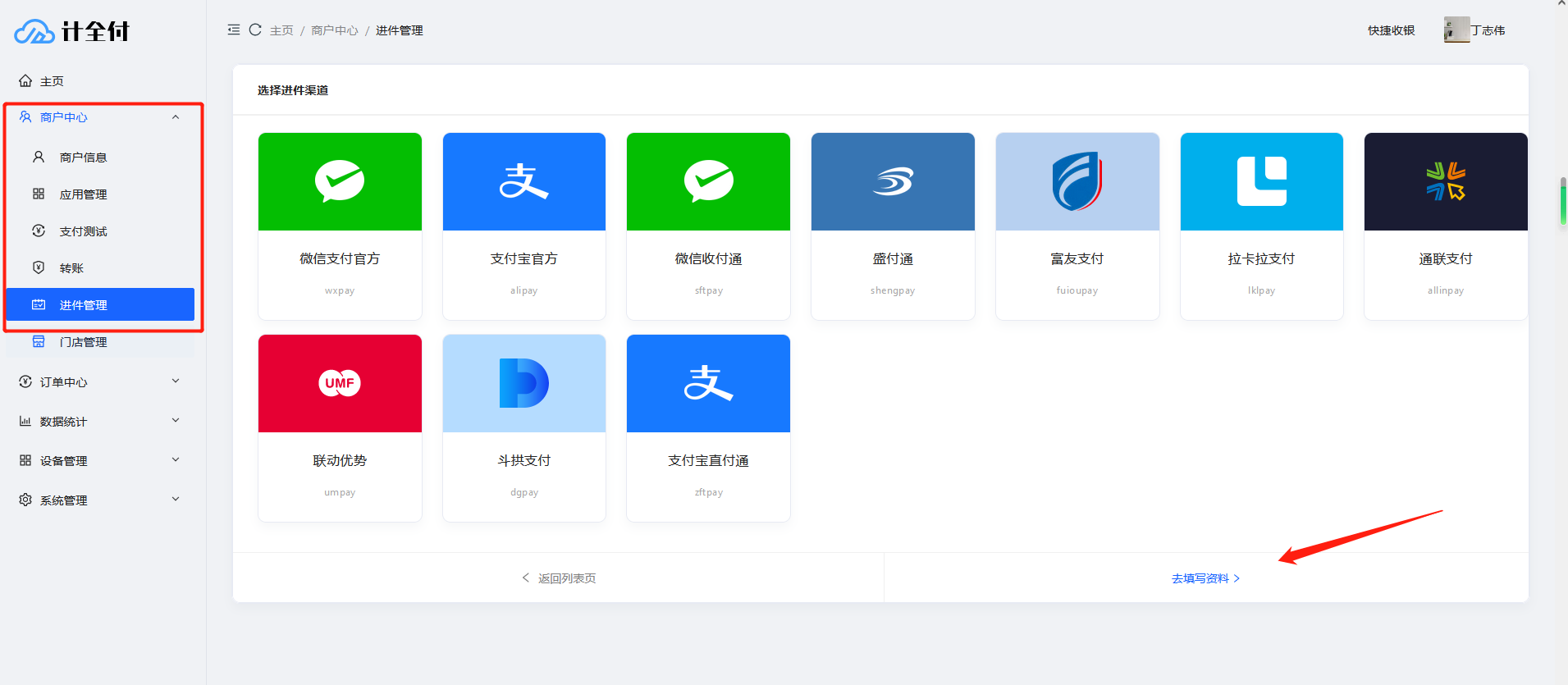The image size is (1568, 685).
Task: Click the 转账 shield icon
Action: click(x=39, y=267)
